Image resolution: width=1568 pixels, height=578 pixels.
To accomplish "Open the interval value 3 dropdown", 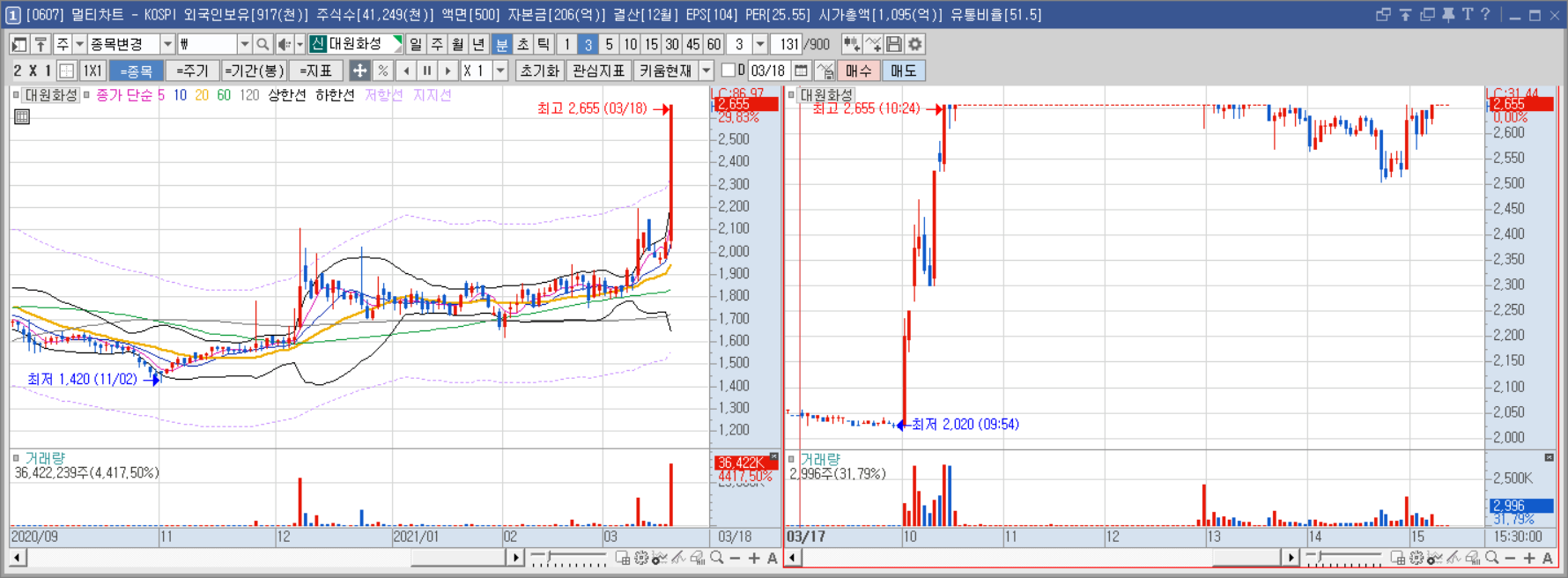I will (759, 44).
